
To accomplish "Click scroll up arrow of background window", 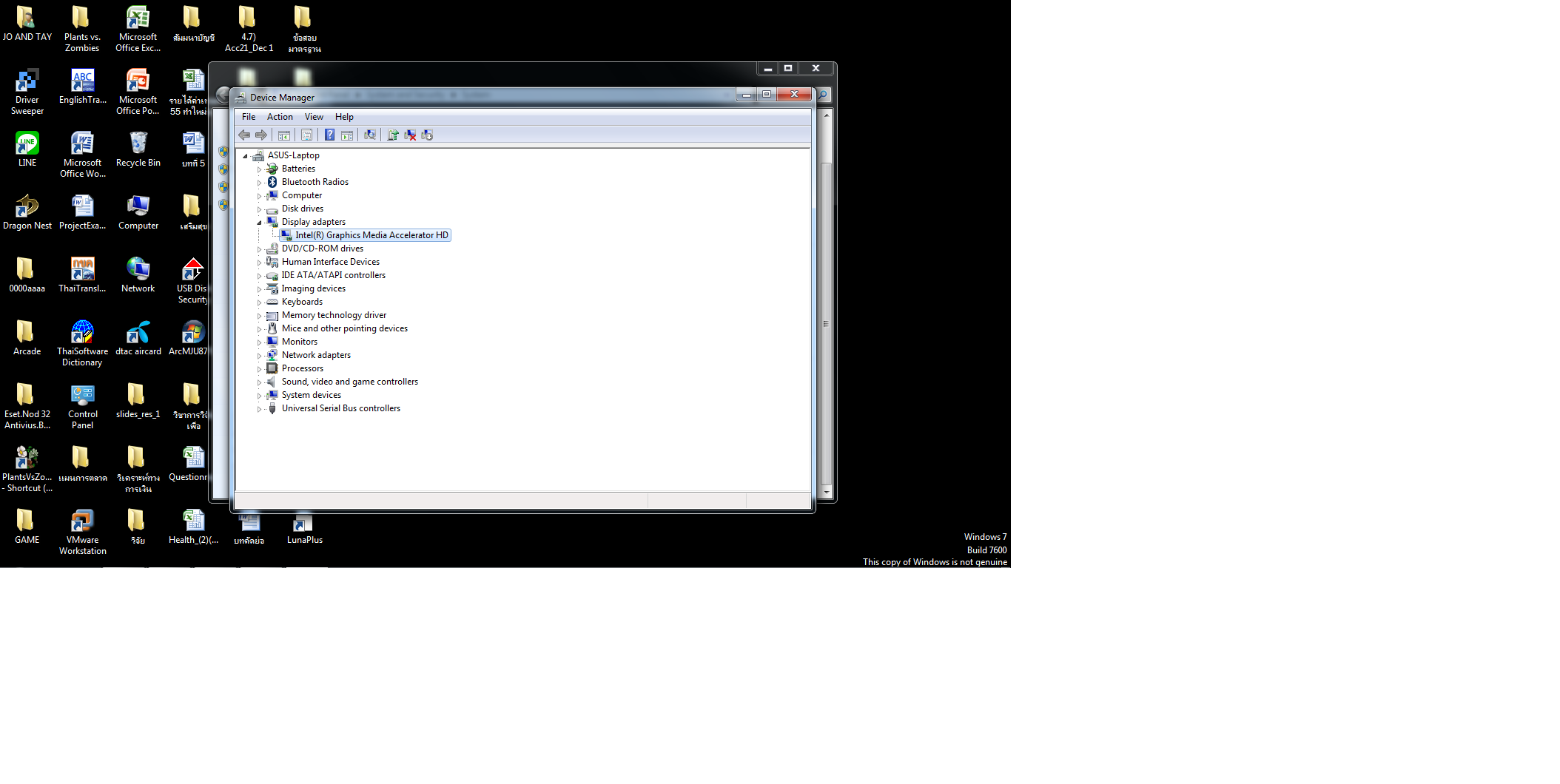I will (x=827, y=115).
